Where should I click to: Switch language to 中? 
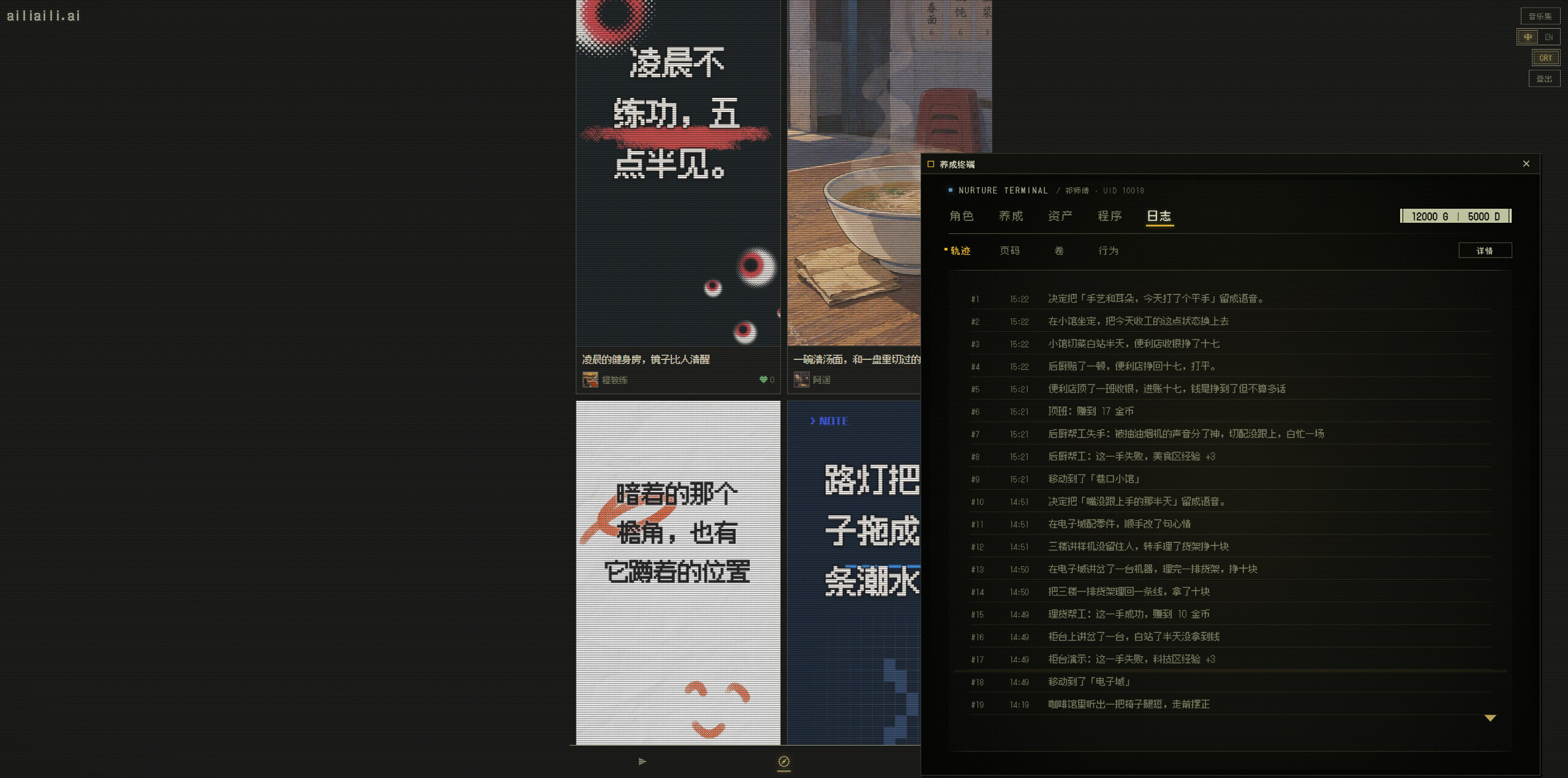1528,37
